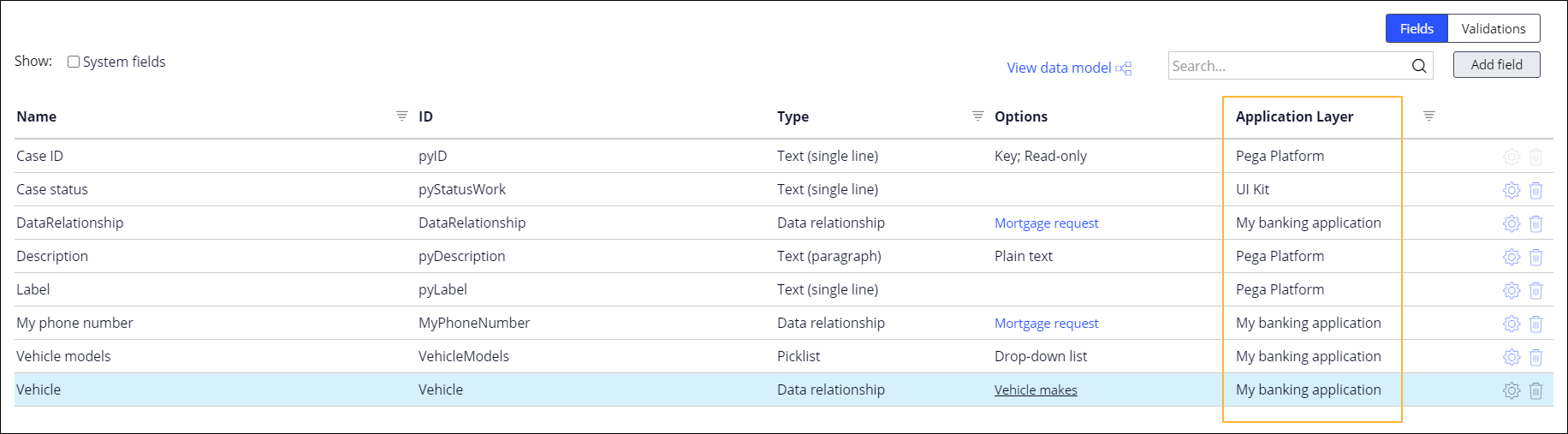Enable the System fields checkbox
This screenshot has width=1568, height=434.
(x=74, y=62)
